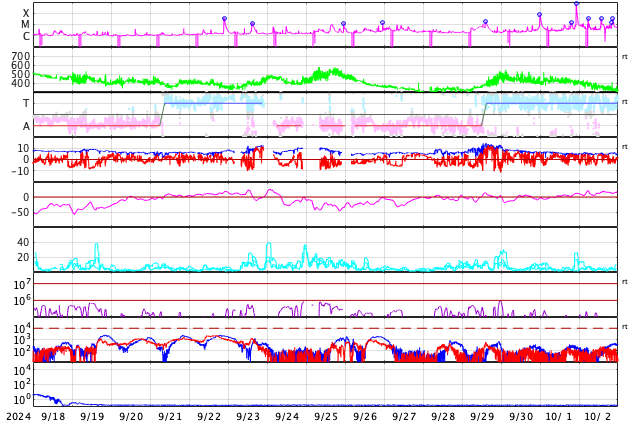This screenshot has width=634, height=424.
Task: Click the 10^7 axis label
Action: click(22, 285)
